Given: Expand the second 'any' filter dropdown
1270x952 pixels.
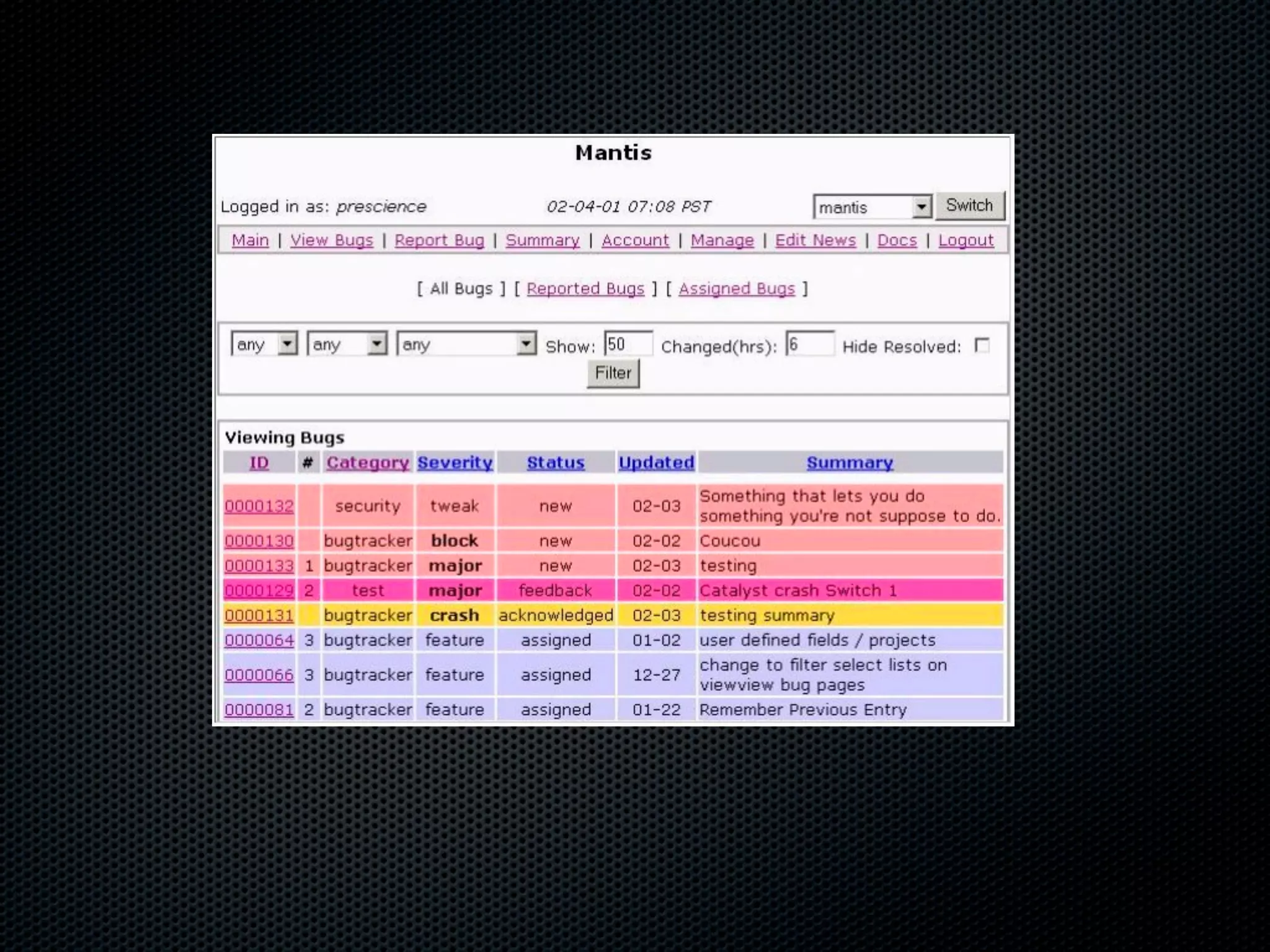Looking at the screenshot, I should (x=376, y=343).
